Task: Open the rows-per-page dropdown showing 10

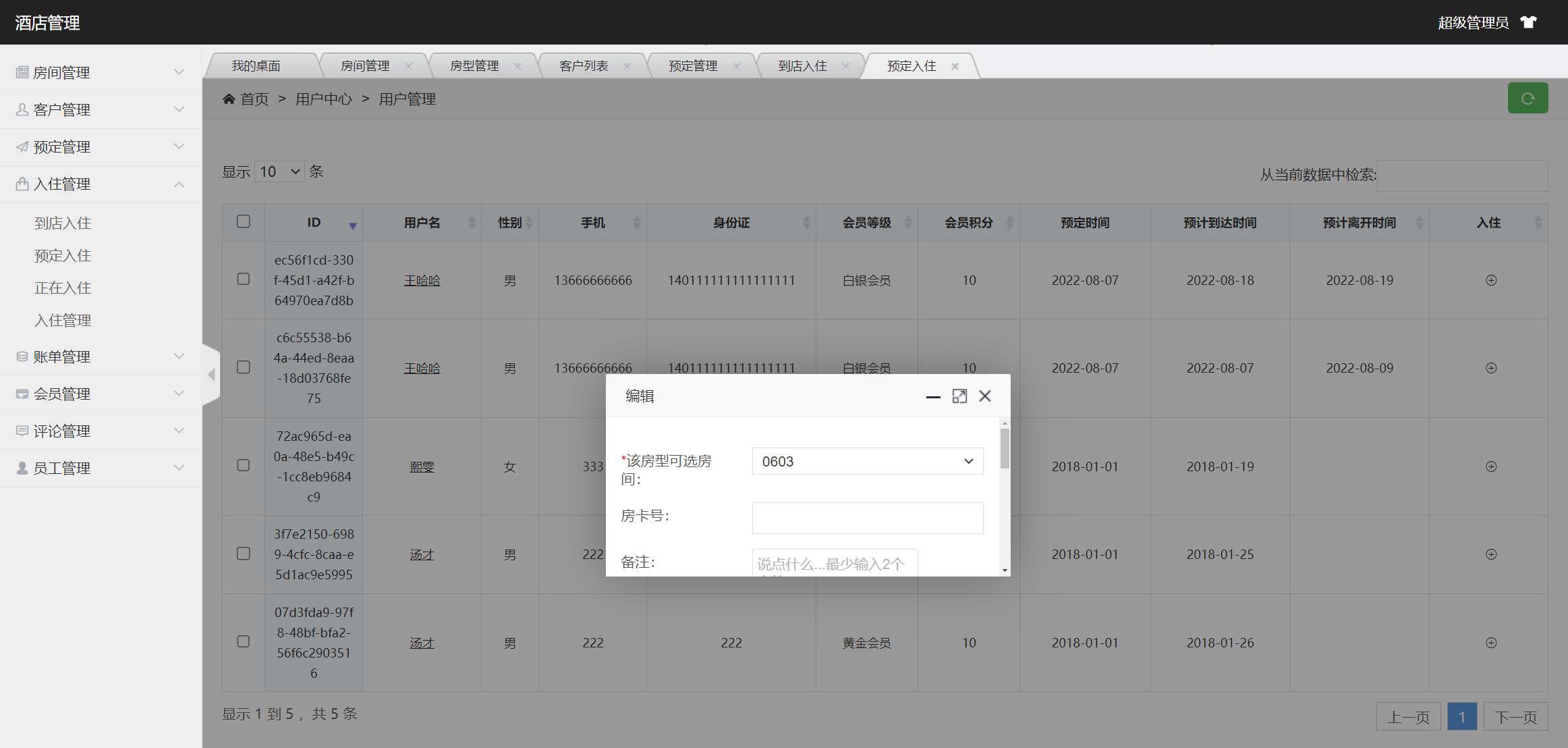Action: (x=279, y=171)
